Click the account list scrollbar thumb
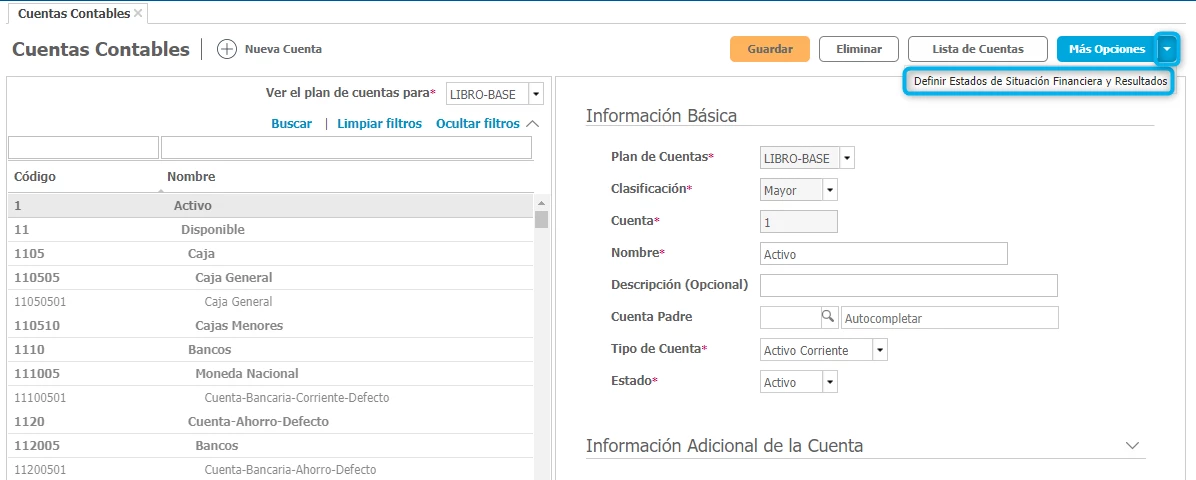Screen dimensions: 1196x480 pyautogui.click(x=541, y=219)
